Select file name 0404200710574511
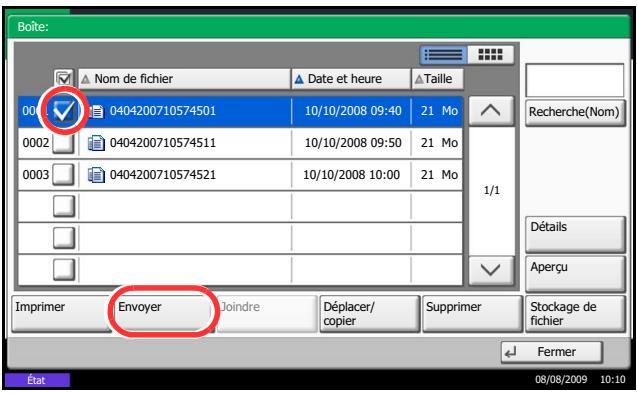 pos(163,143)
